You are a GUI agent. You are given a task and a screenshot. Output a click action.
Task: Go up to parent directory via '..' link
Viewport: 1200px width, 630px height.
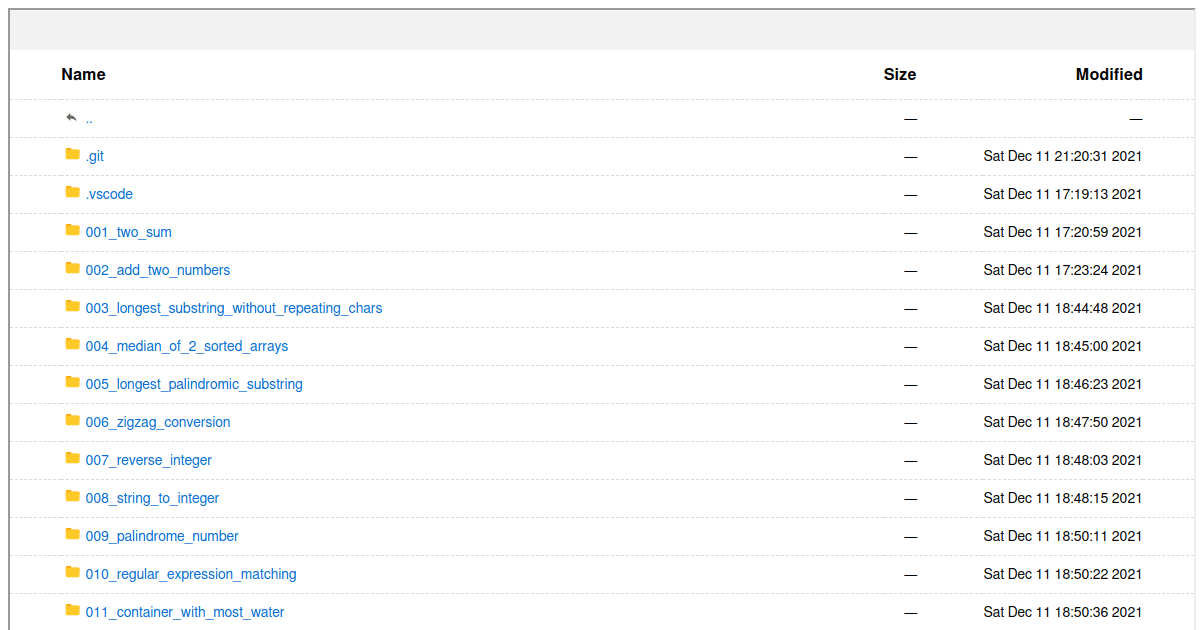[89, 119]
